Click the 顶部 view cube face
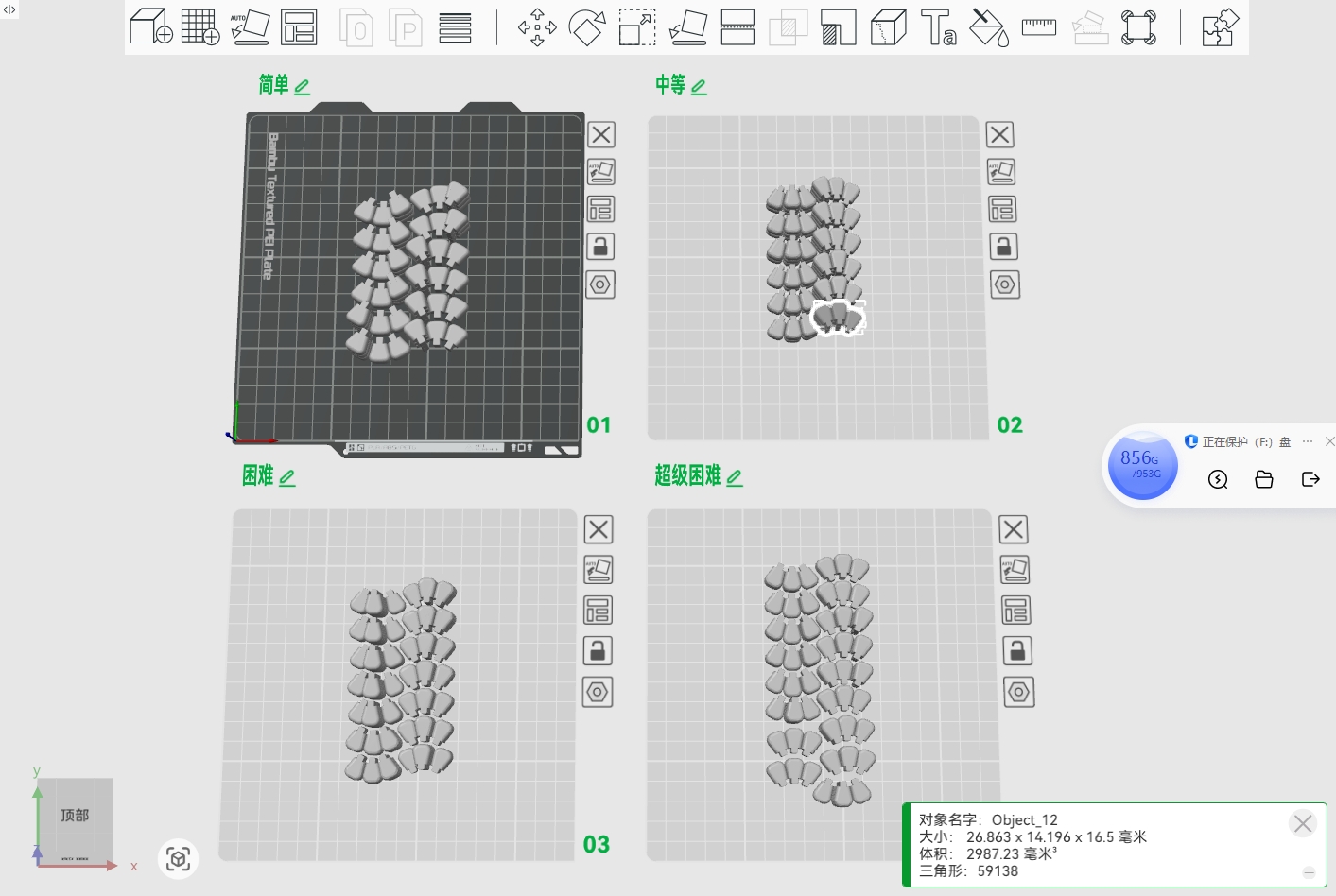1336x896 pixels. pyautogui.click(x=75, y=815)
